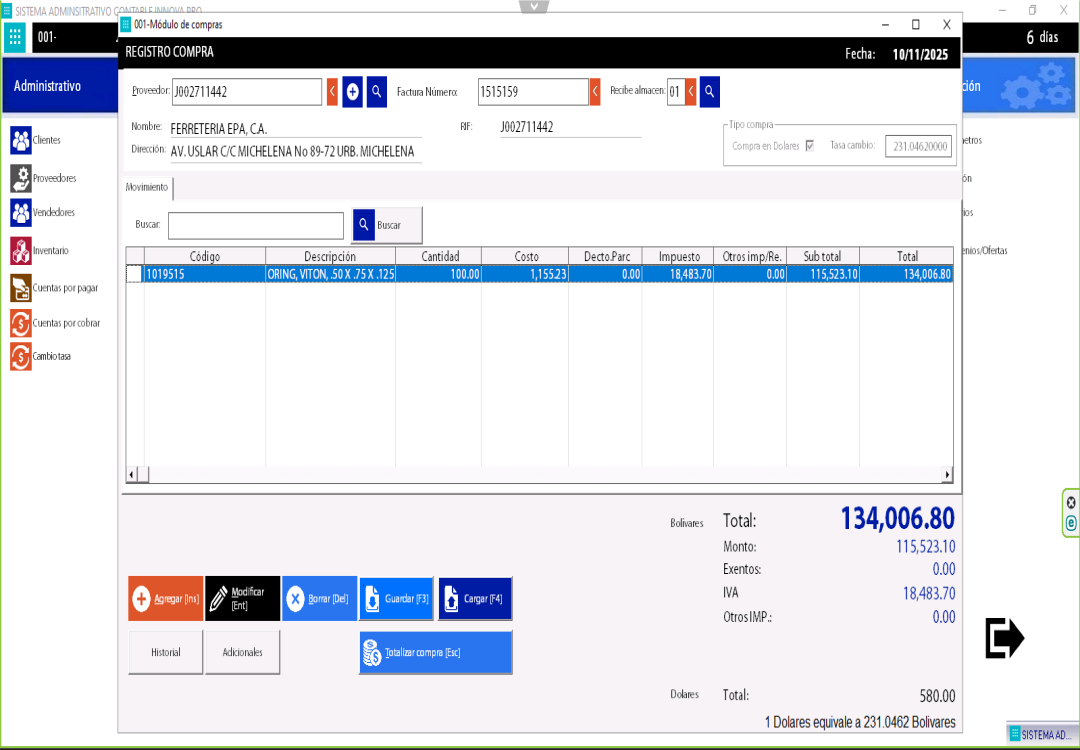This screenshot has width=1080, height=750.
Task: Toggle the Compra en Dolares checkbox
Action: [809, 146]
